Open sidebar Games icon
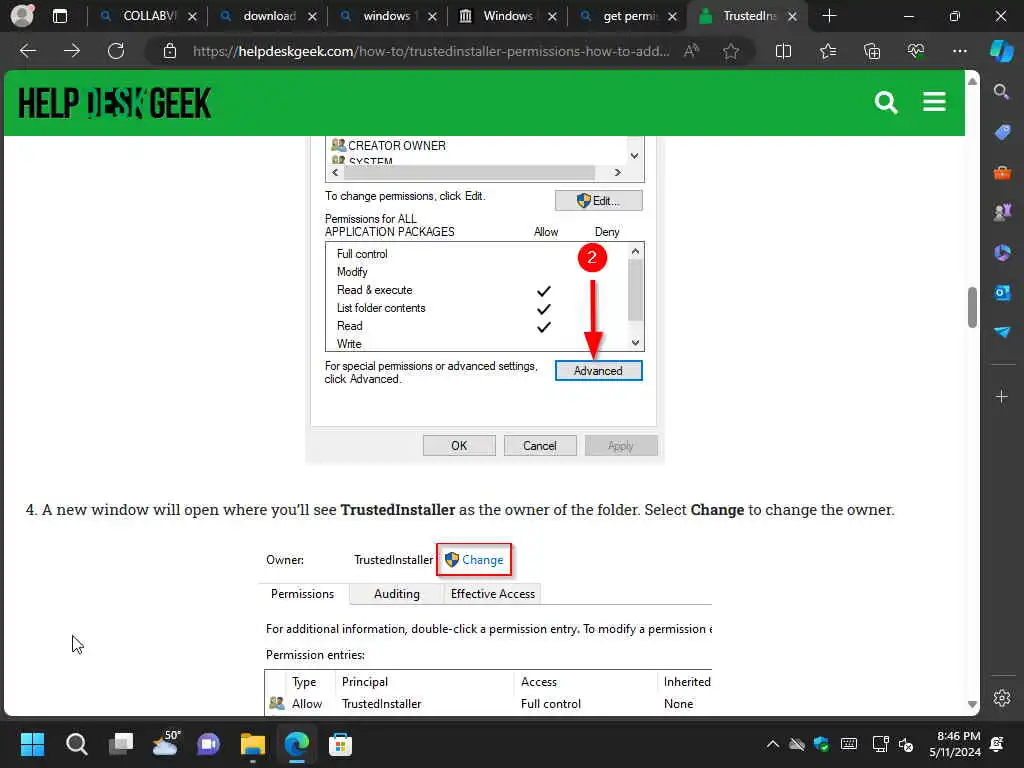Screen dimensions: 1024x768 1002,212
